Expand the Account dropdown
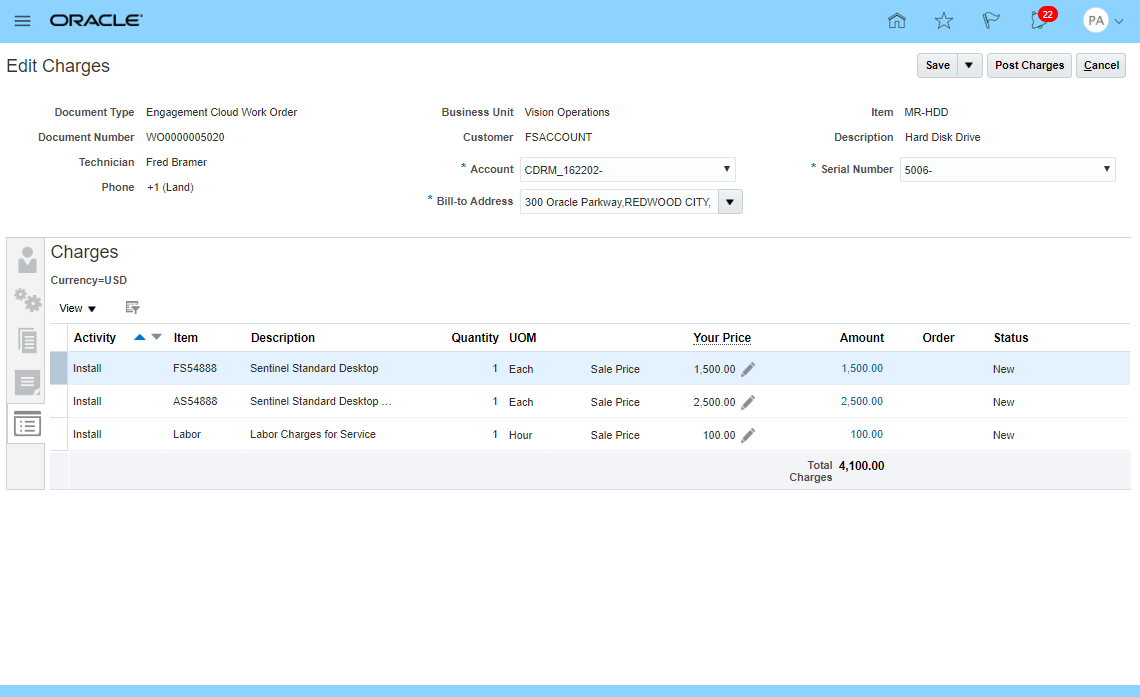The height and width of the screenshot is (697, 1140). click(x=727, y=169)
